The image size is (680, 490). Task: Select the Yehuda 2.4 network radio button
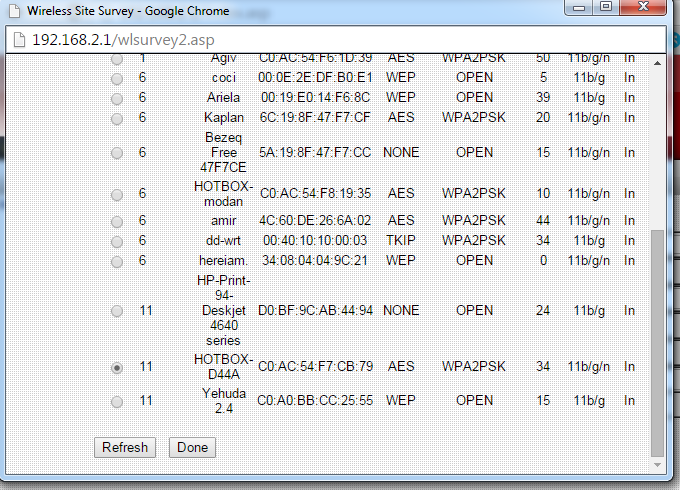pyautogui.click(x=117, y=402)
